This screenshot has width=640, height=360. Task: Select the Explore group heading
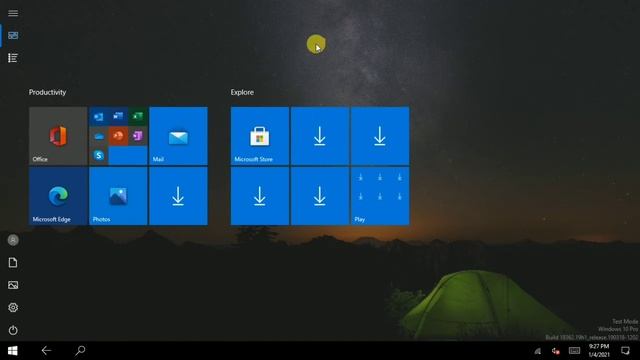coord(242,92)
